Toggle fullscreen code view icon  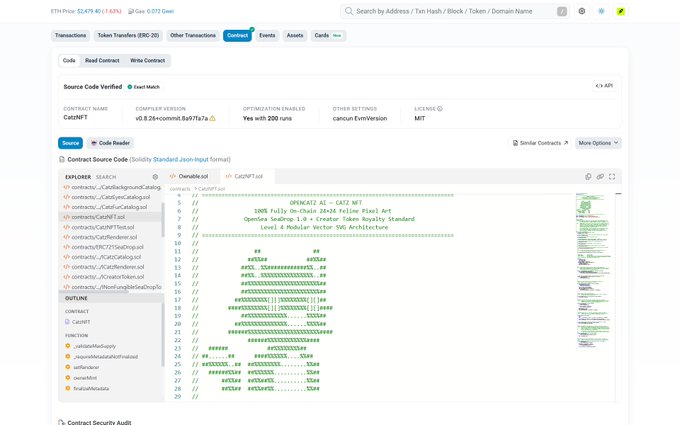[x=612, y=177]
